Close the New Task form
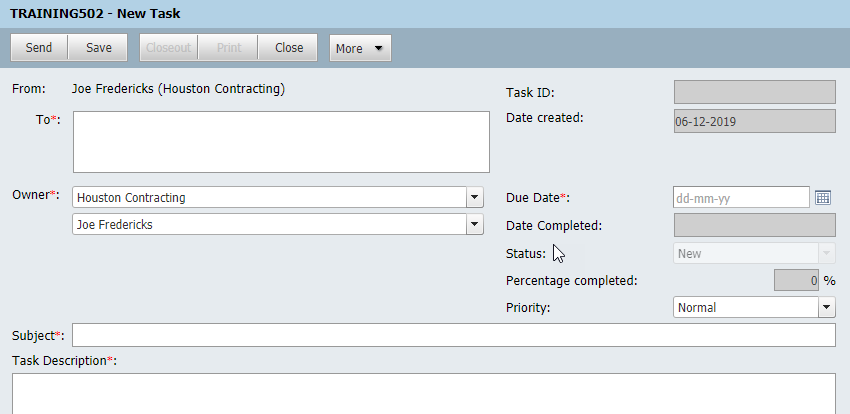 (x=289, y=48)
